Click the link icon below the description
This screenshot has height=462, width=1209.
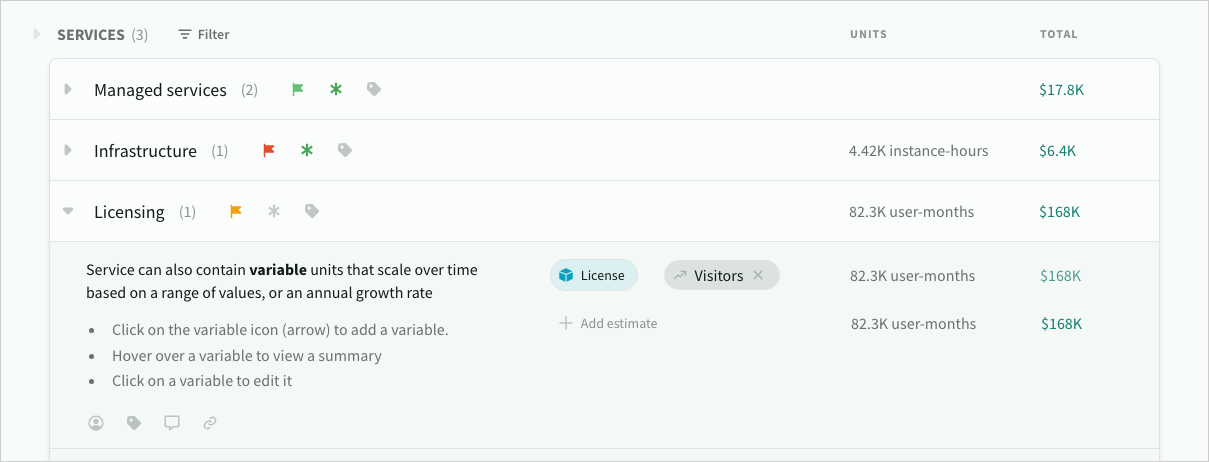tap(210, 423)
